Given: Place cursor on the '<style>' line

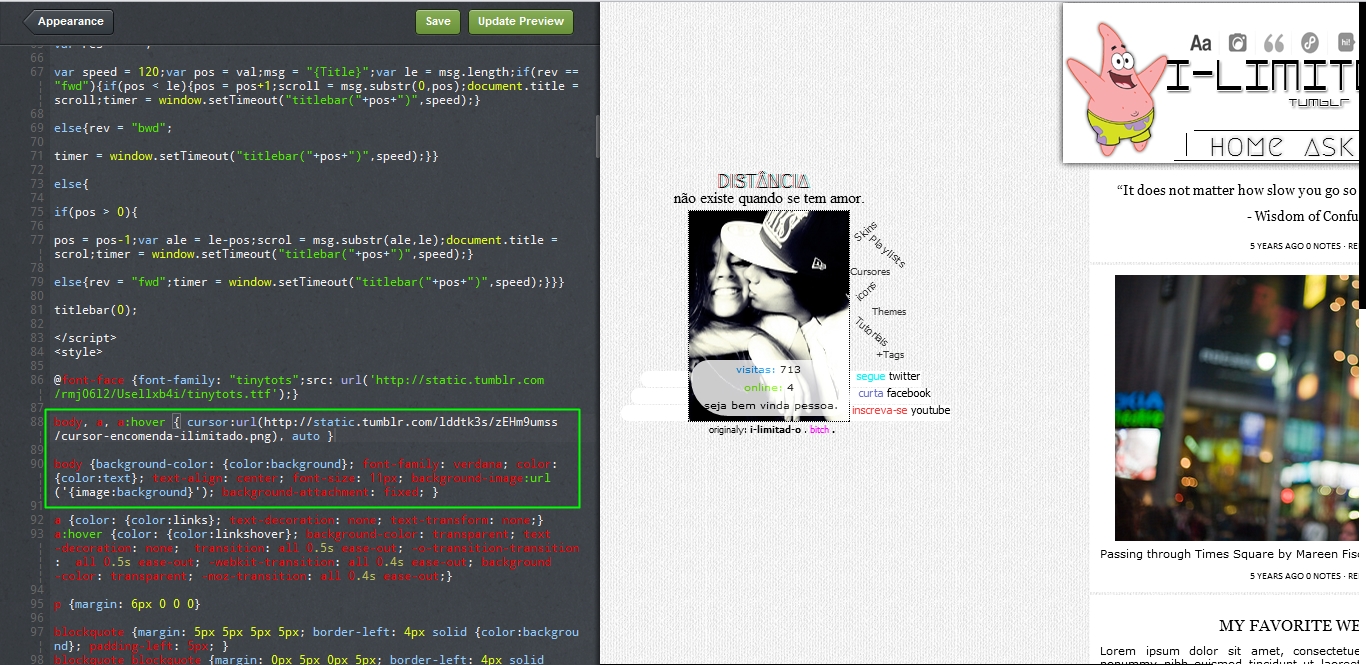Looking at the screenshot, I should coord(78,352).
